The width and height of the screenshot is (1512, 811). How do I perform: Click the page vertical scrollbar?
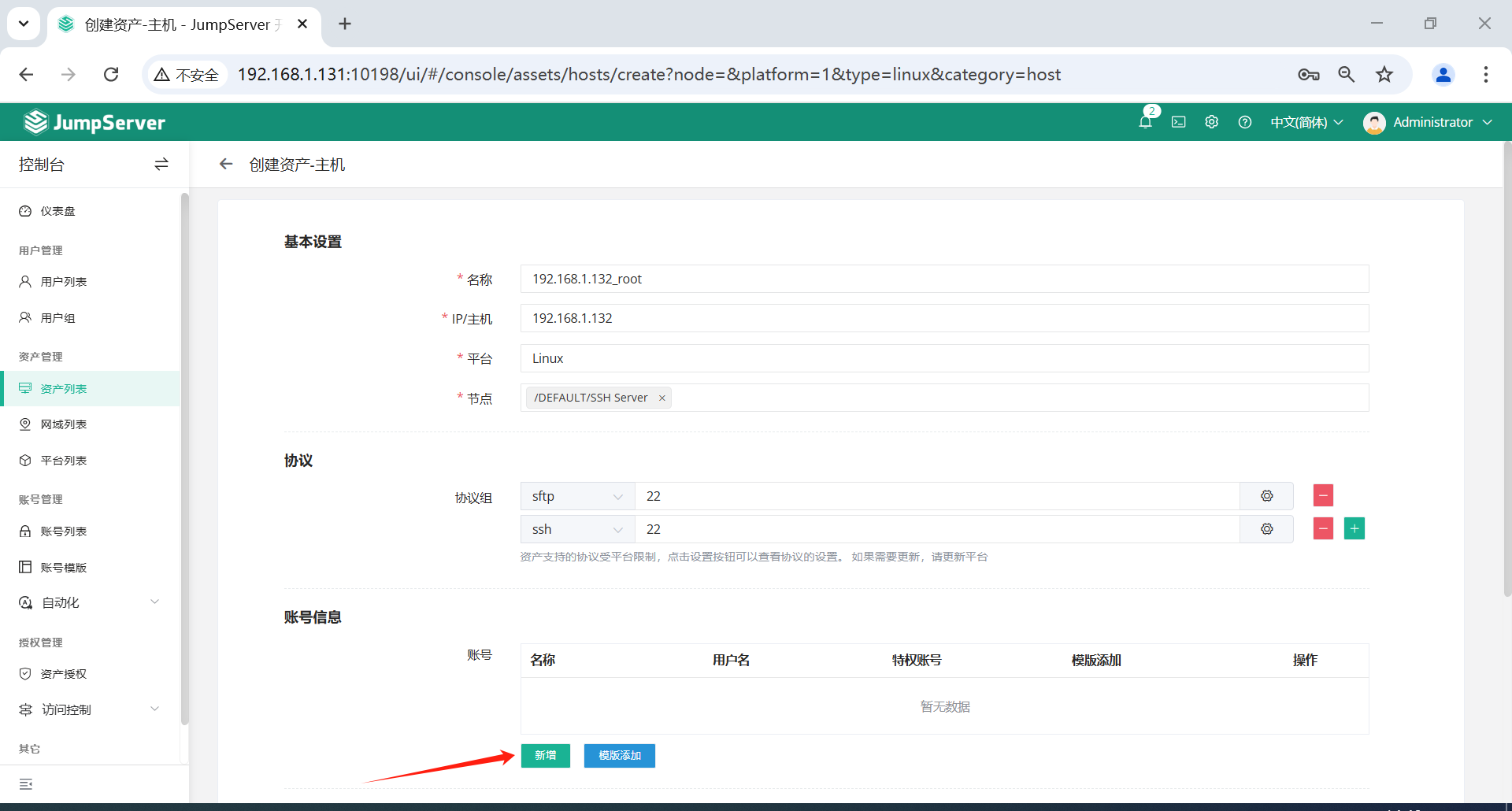coord(1507,370)
